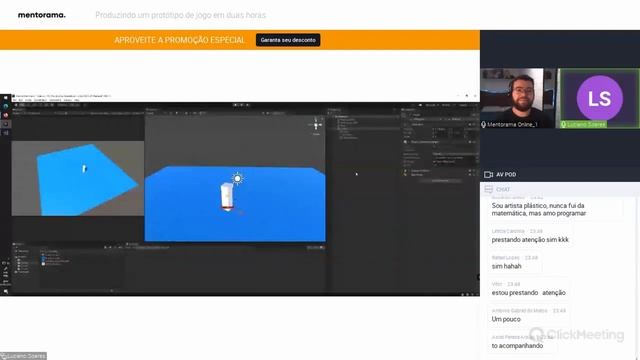This screenshot has width=640, height=360.
Task: Click the Garanta seu desconto button
Action: [288, 40]
